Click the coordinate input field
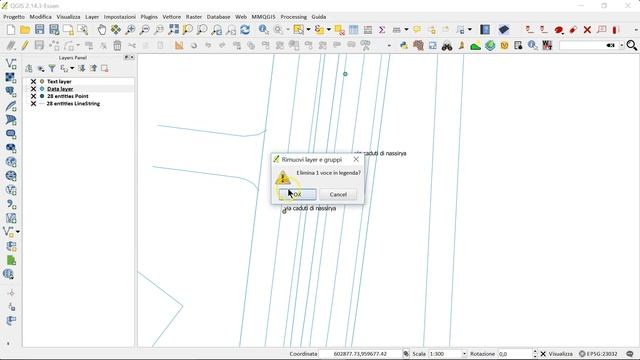640x360 pixels. pyautogui.click(x=360, y=354)
